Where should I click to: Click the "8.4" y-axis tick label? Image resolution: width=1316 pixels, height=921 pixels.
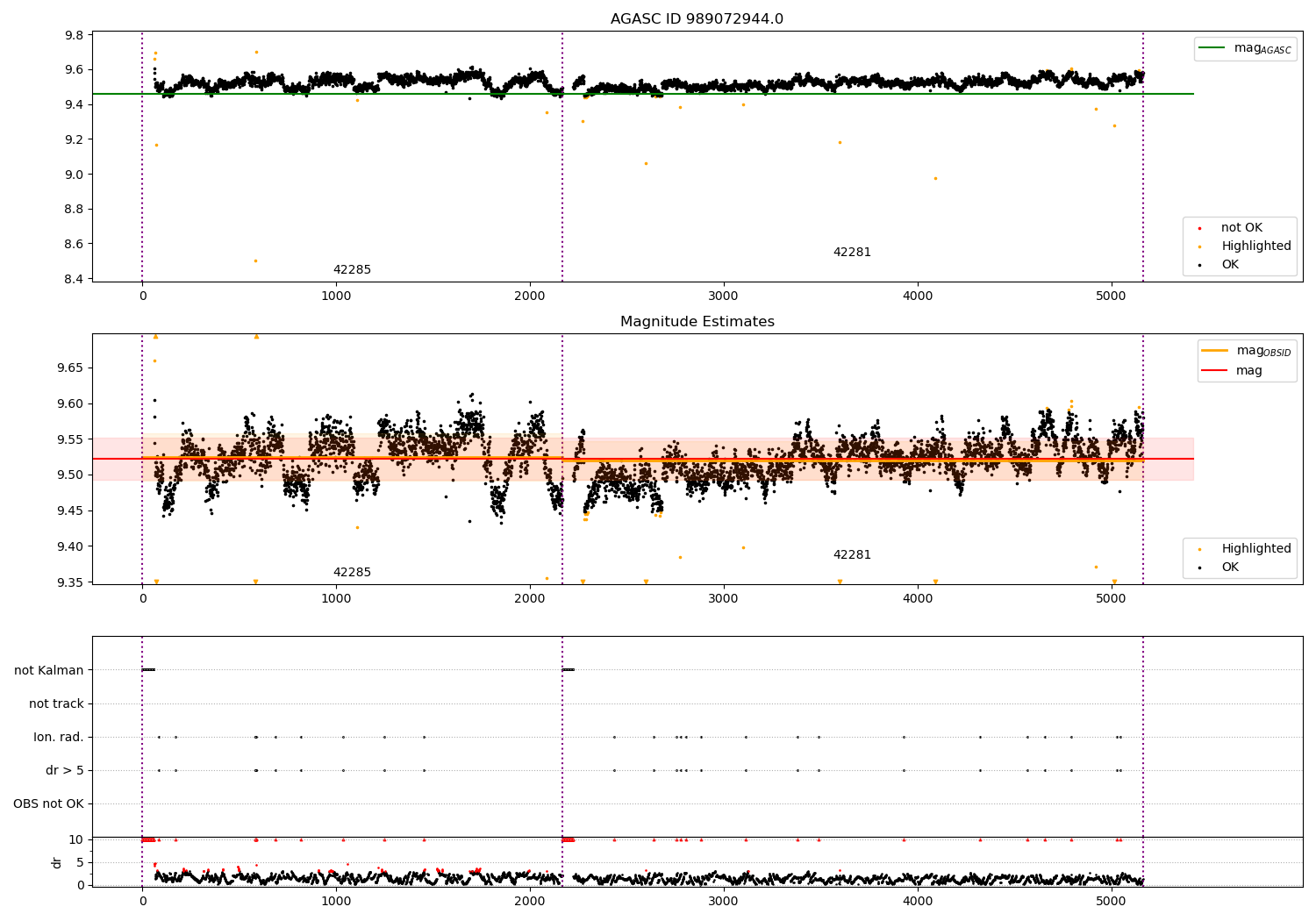75,279
